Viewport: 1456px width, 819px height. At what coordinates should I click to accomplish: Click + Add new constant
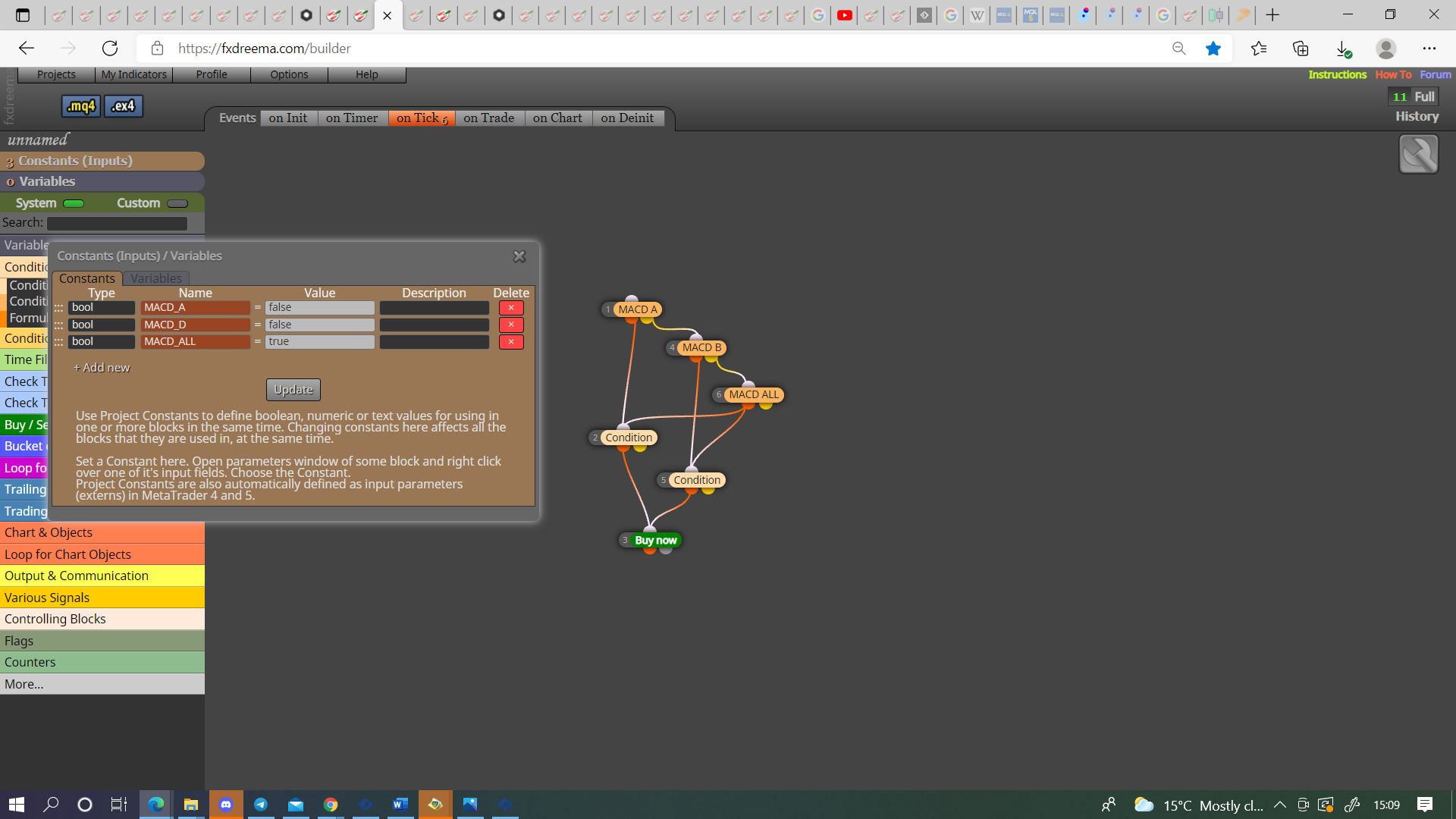coord(102,368)
